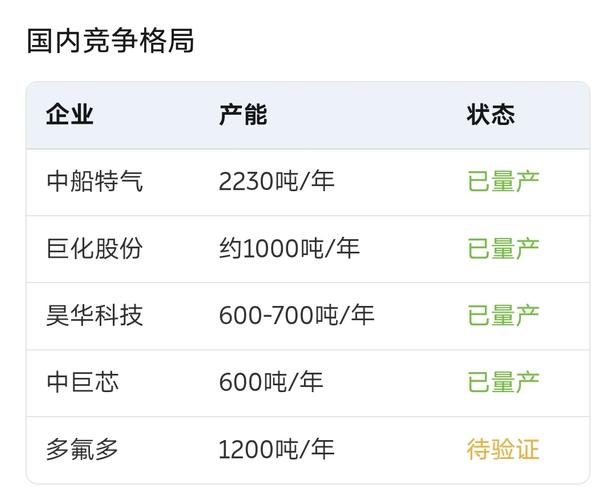Select the 企业 column header
This screenshot has height=500, width=616.
pyautogui.click(x=70, y=115)
